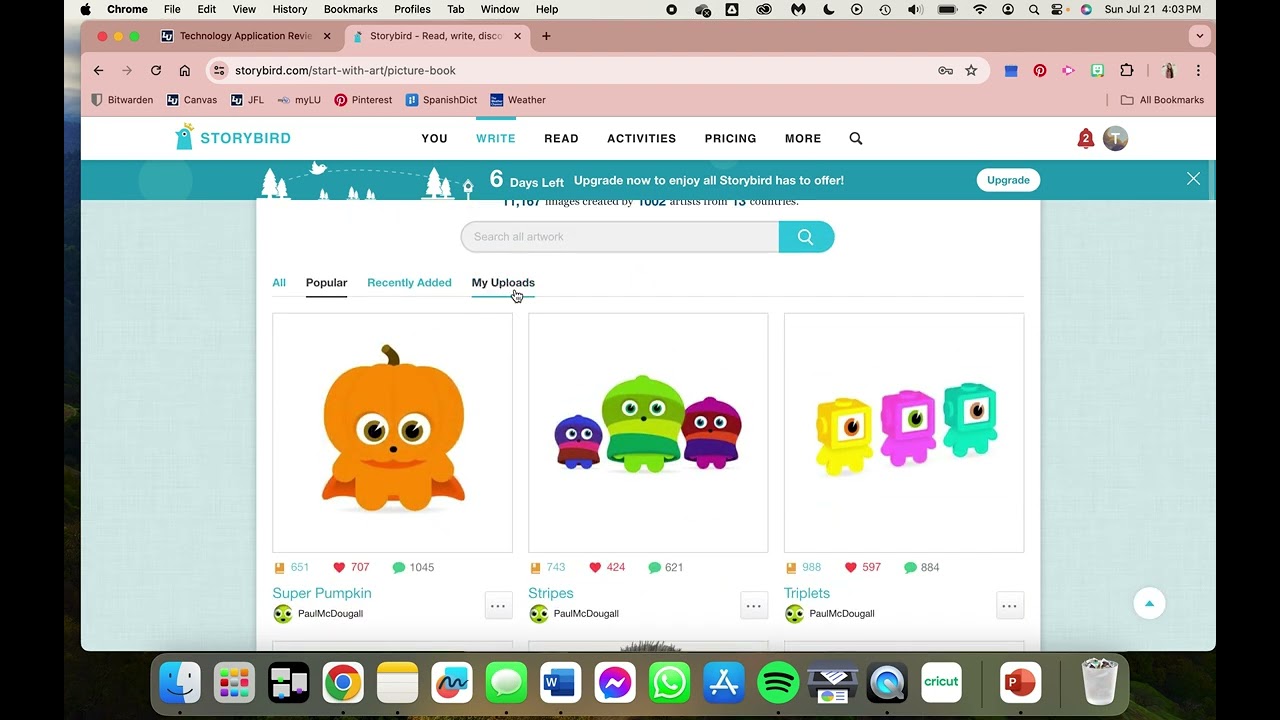Bookmark this page with the star
The width and height of the screenshot is (1280, 720).
[971, 70]
